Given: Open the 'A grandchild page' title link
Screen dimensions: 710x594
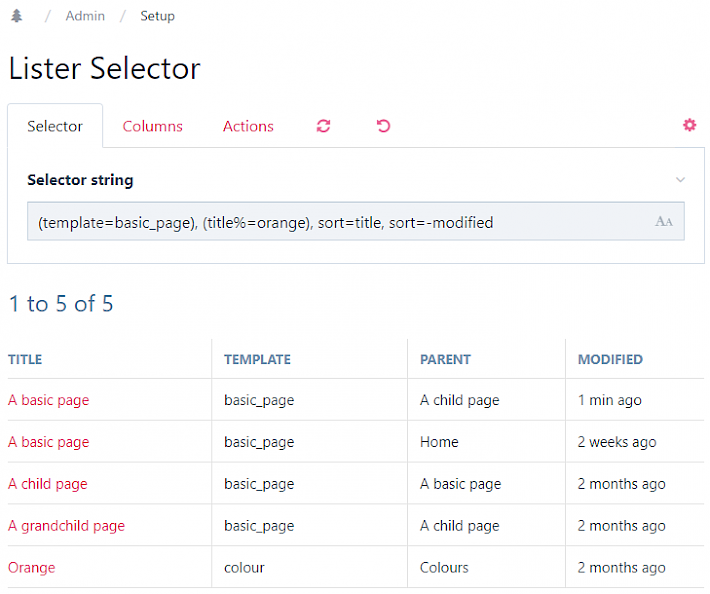Looking at the screenshot, I should (66, 526).
